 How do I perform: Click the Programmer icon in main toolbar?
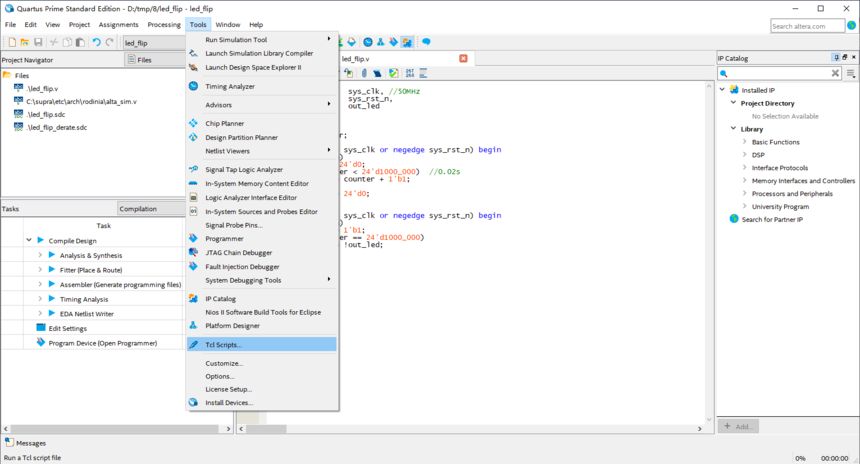(394, 42)
